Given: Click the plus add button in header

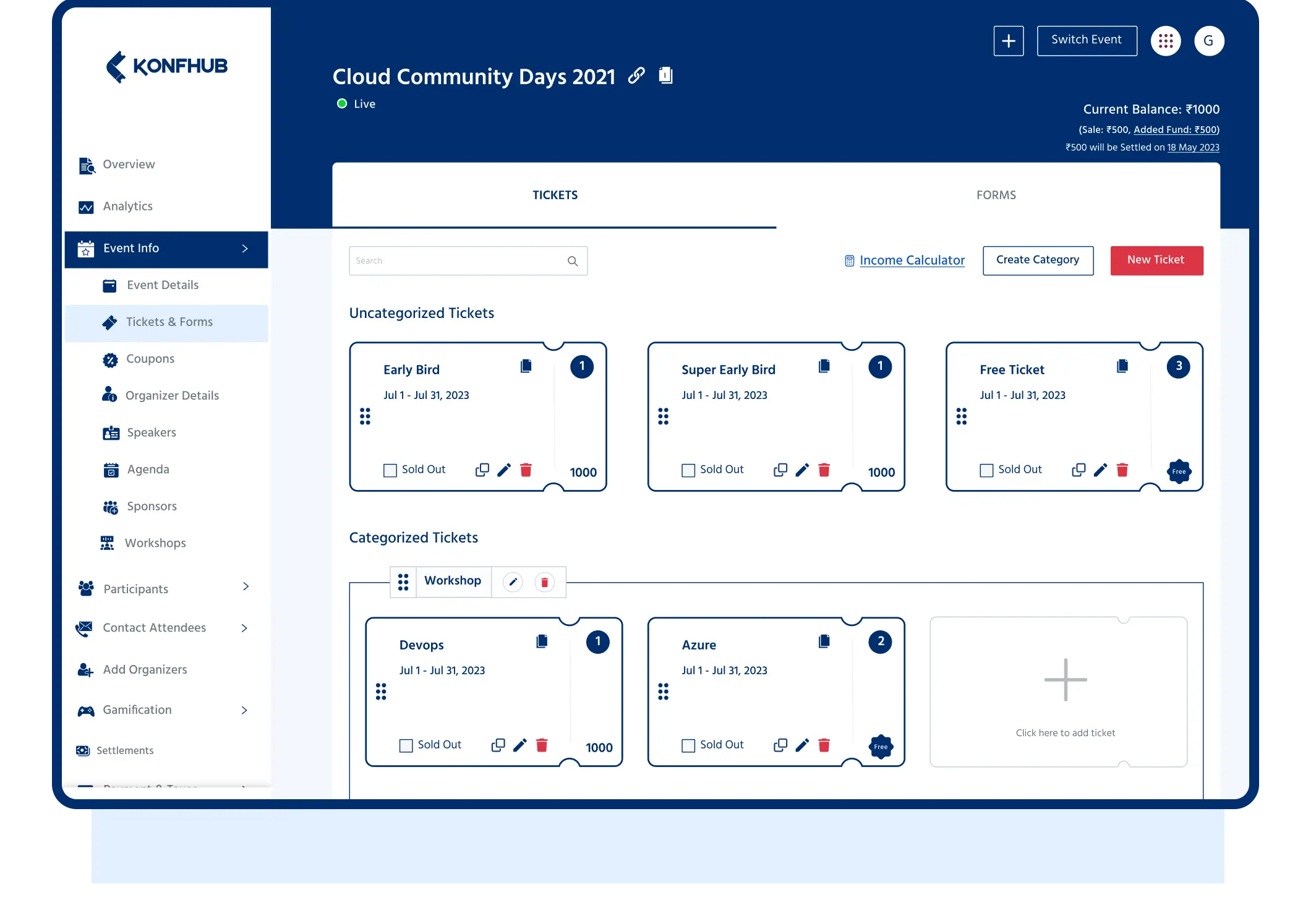Looking at the screenshot, I should (x=1009, y=41).
